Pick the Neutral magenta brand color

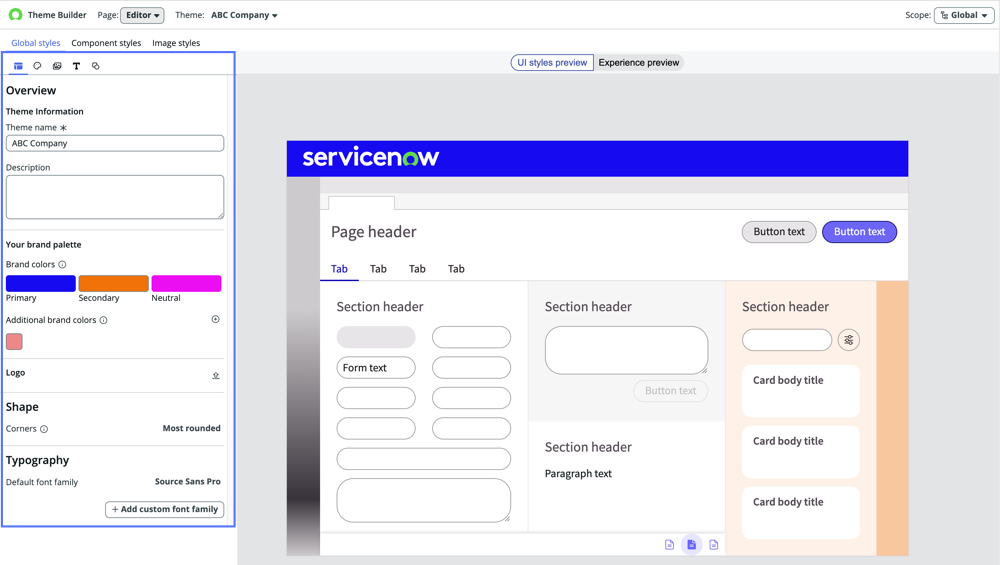pyautogui.click(x=186, y=283)
